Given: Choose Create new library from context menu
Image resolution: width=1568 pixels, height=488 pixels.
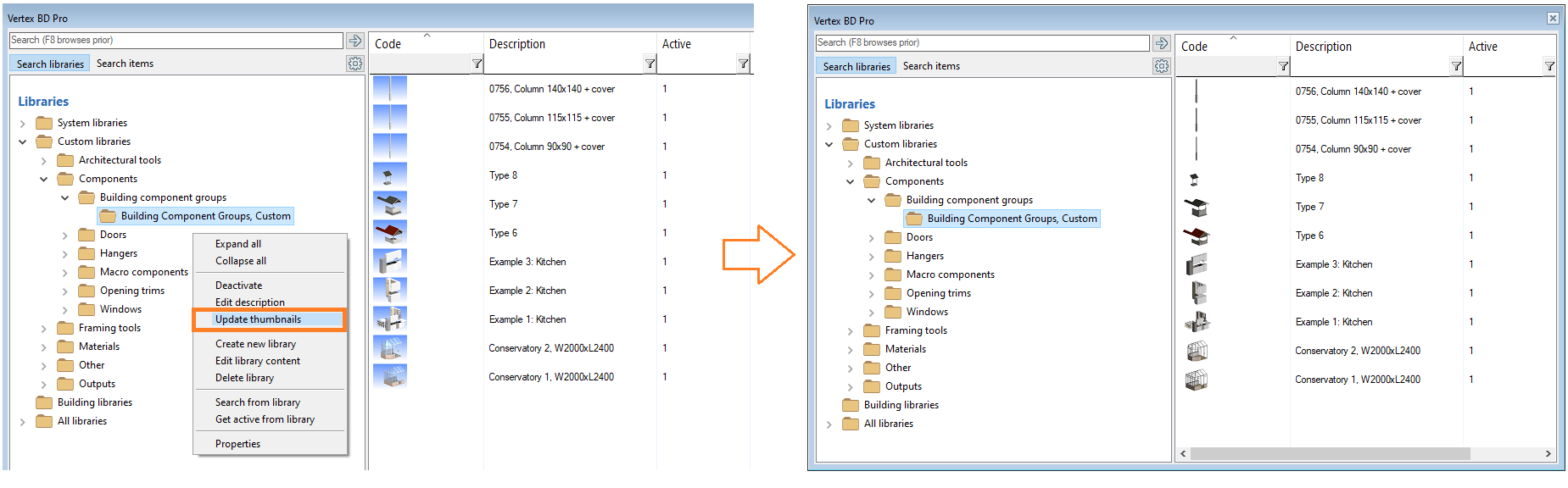Looking at the screenshot, I should coord(255,344).
